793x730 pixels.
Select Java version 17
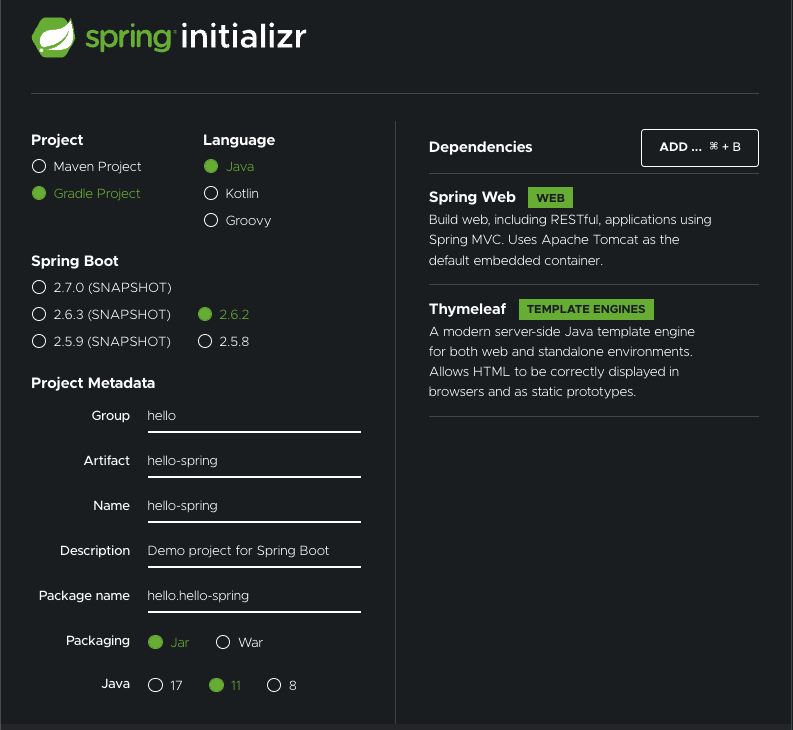click(155, 685)
